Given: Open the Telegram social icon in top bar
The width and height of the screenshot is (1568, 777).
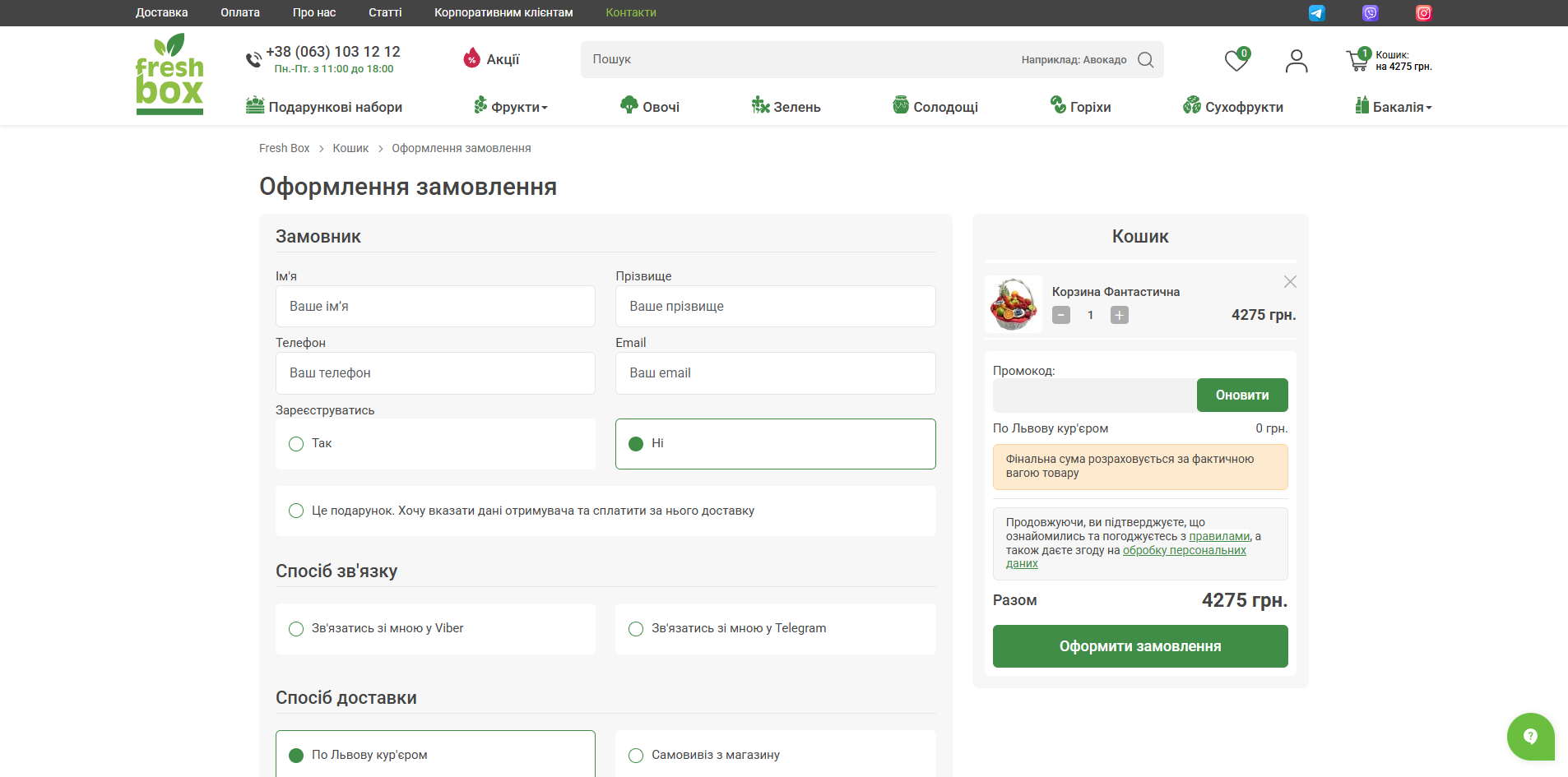Looking at the screenshot, I should click(x=1316, y=12).
